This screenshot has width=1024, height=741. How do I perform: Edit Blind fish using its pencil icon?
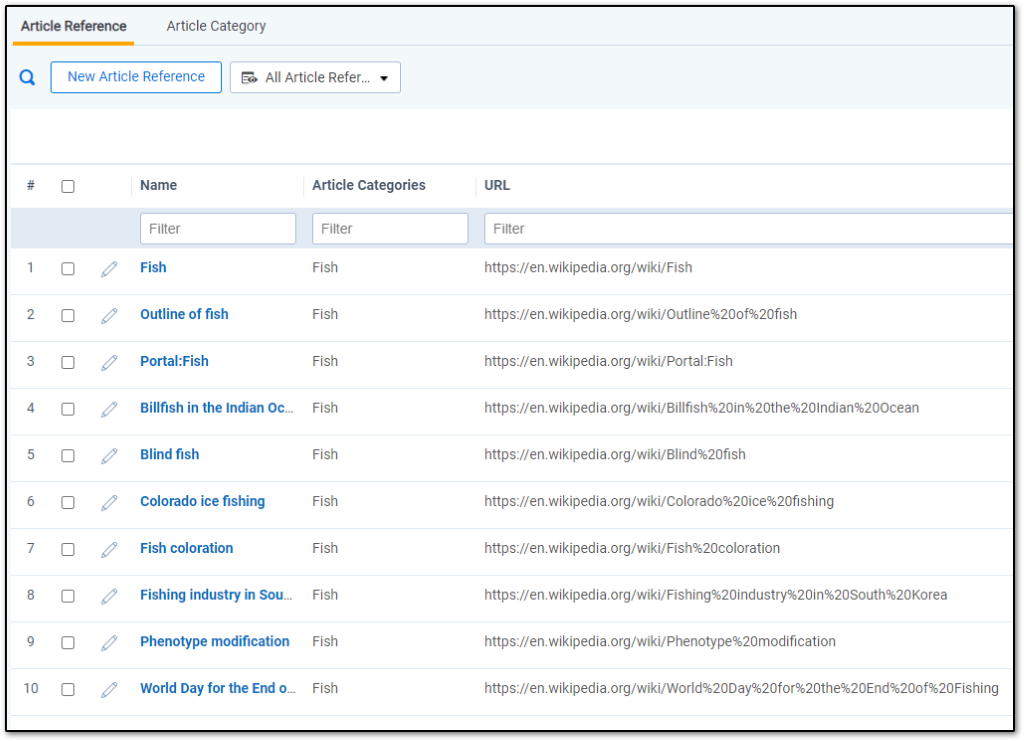pos(109,456)
